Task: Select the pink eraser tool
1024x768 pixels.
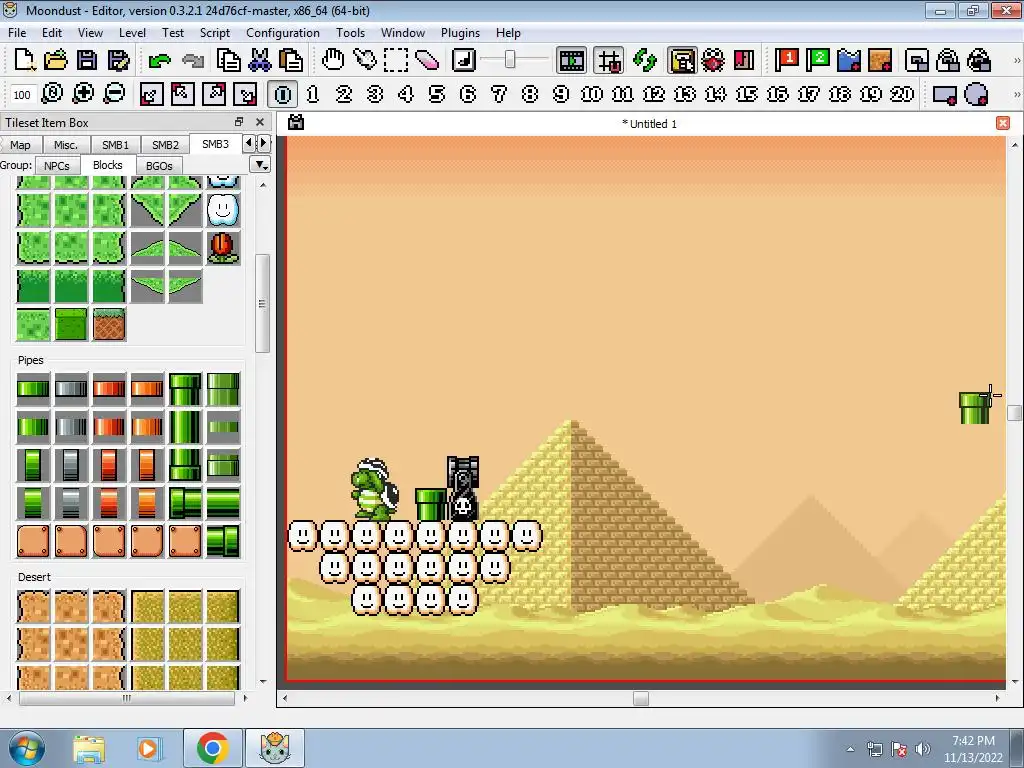Action: pyautogui.click(x=427, y=60)
